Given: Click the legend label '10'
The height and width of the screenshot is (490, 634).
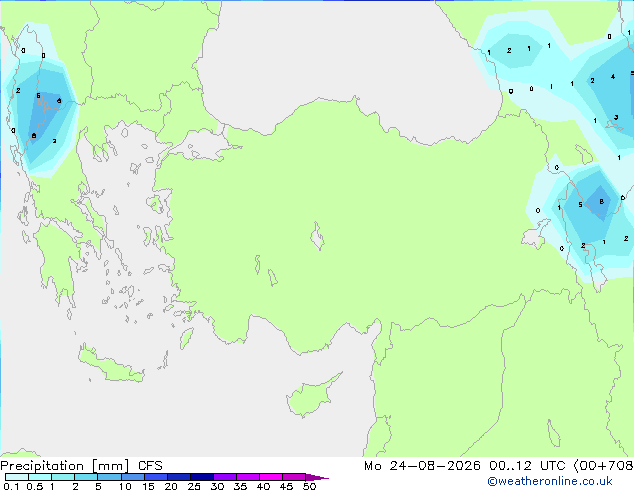Looking at the screenshot, I should point(125,486).
